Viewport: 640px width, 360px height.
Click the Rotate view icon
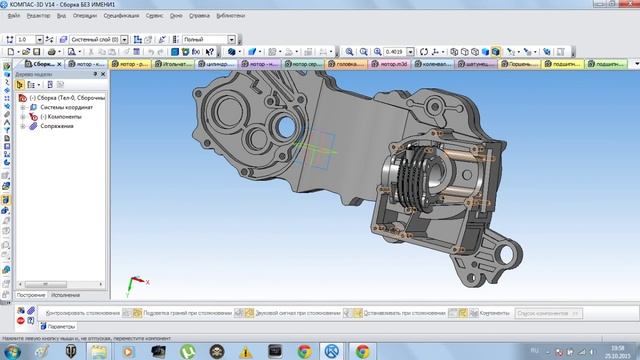tap(424, 52)
